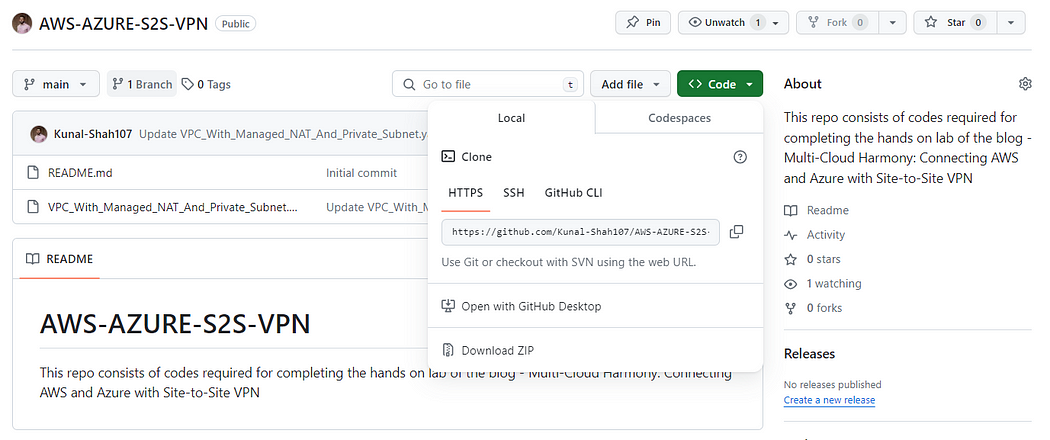Viewport: 1050px width, 440px height.
Task: Click the open book icon beside Readme
Action: pos(791,211)
